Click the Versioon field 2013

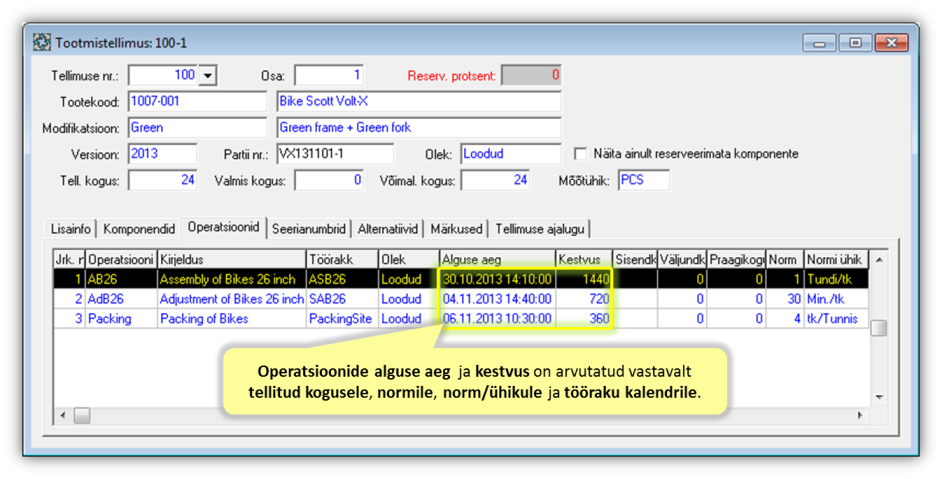[x=162, y=154]
